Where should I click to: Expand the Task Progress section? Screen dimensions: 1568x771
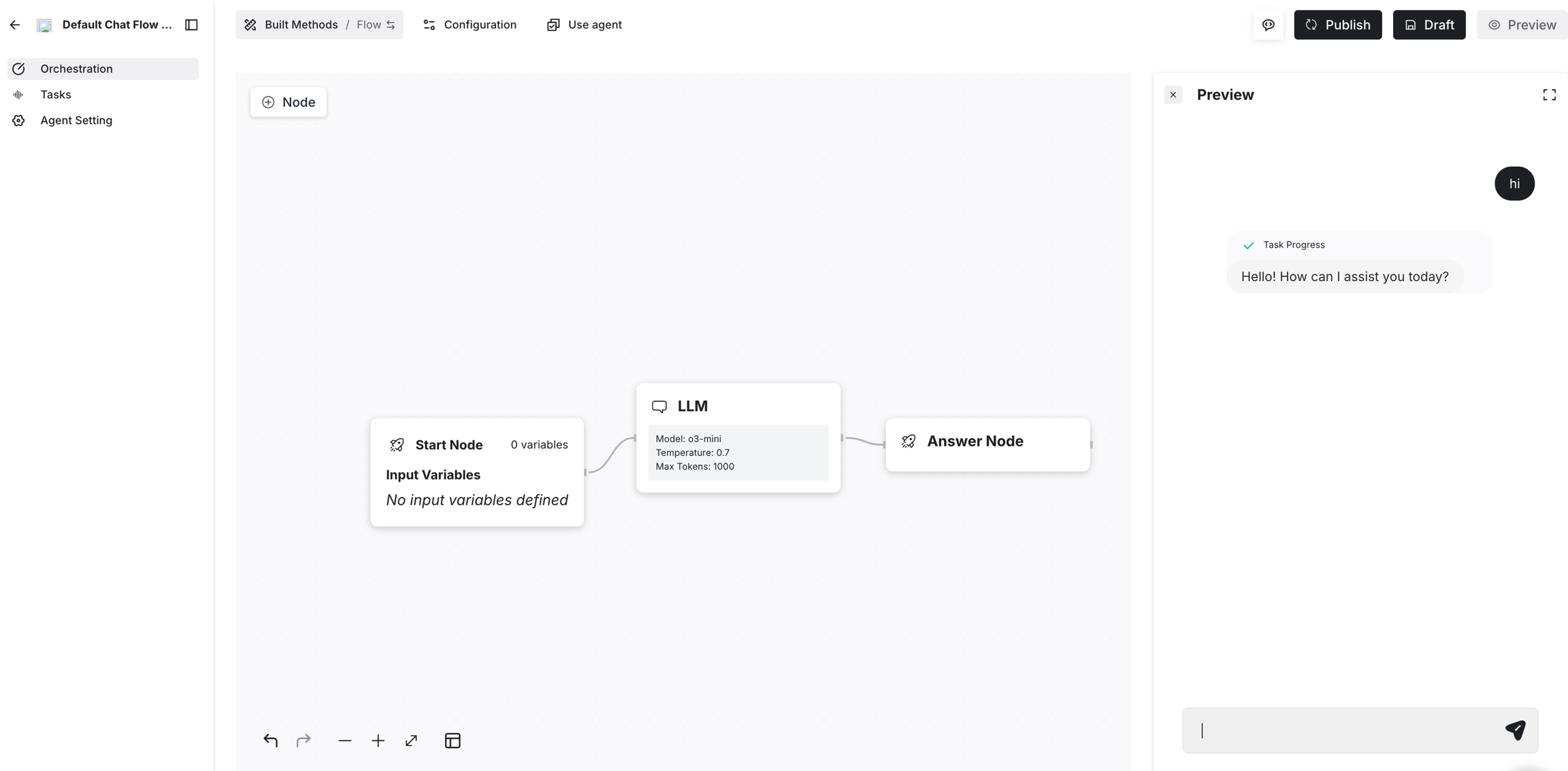point(1293,245)
